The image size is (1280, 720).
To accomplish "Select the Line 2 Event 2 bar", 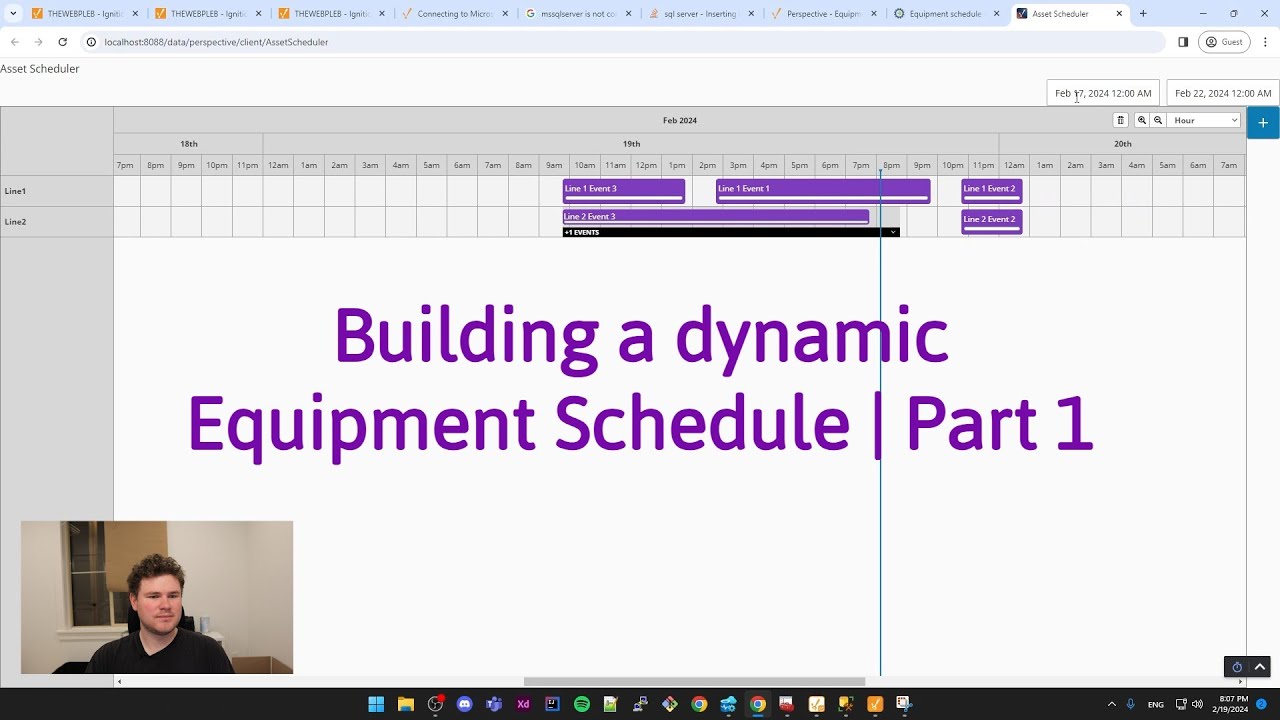I will pos(992,221).
